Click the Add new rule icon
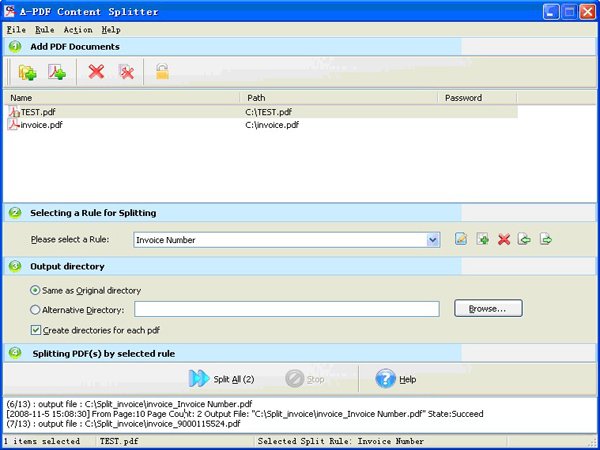The width and height of the screenshot is (600, 450). pos(483,239)
